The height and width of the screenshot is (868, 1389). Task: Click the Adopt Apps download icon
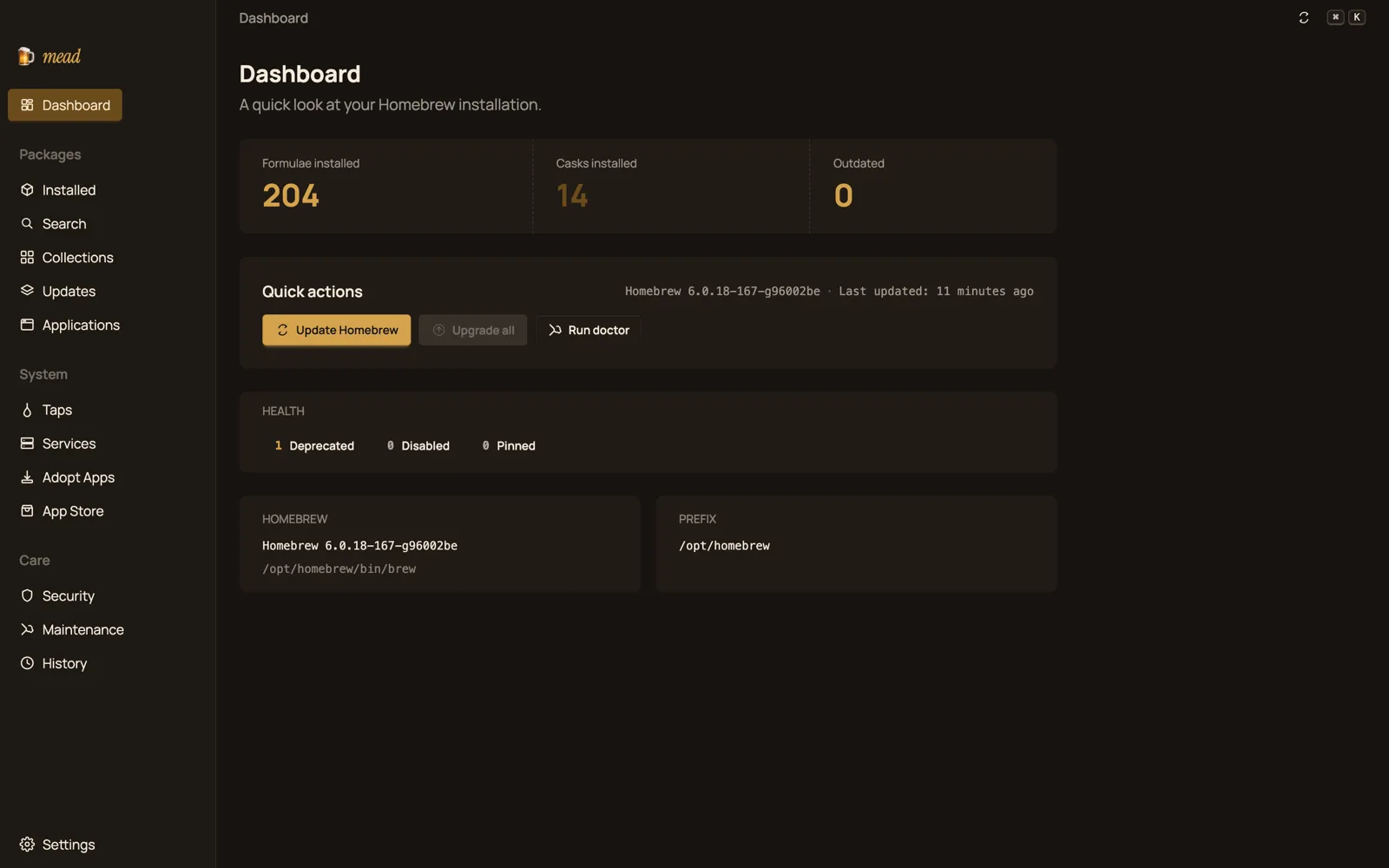tap(27, 477)
